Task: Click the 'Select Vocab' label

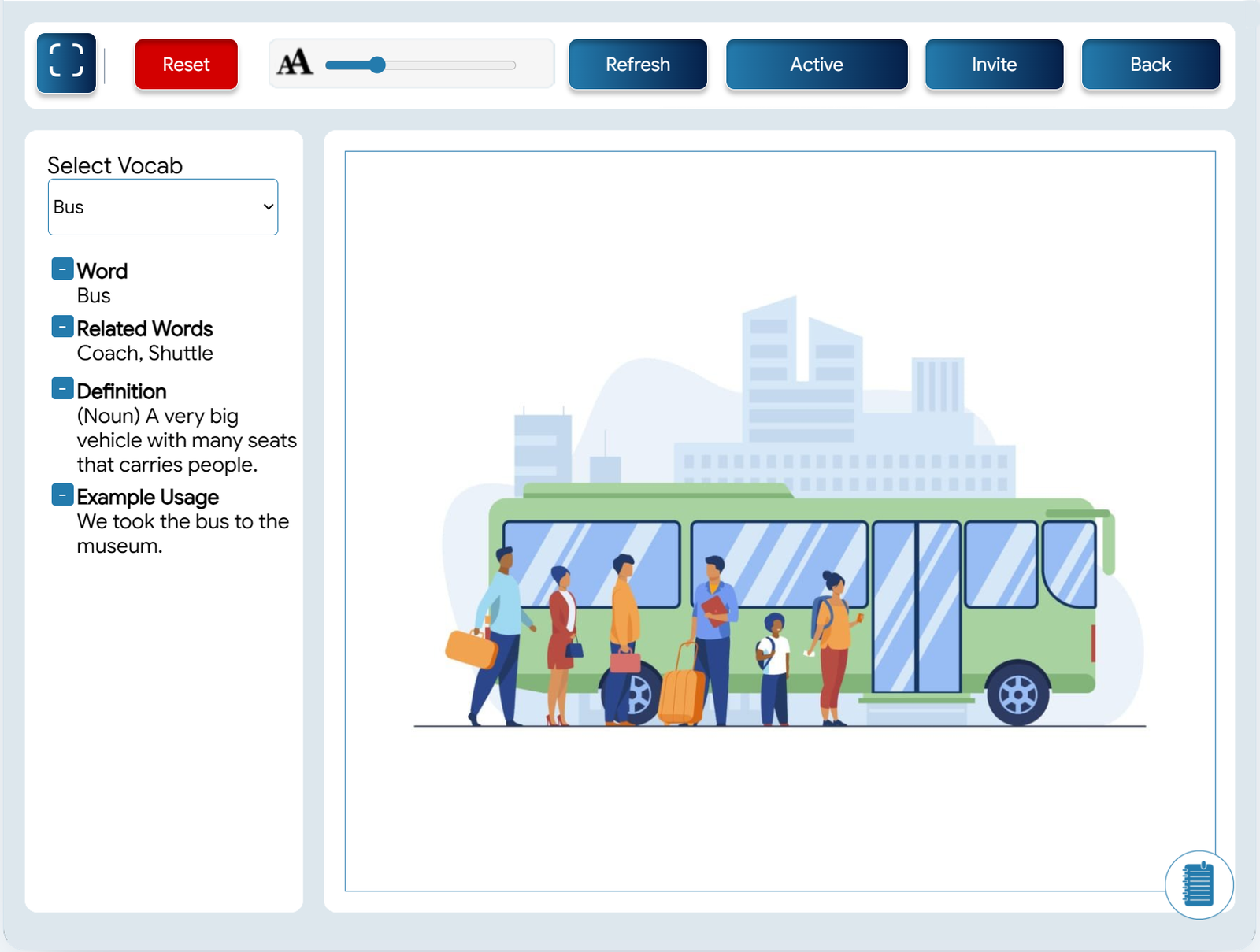Action: tap(115, 165)
